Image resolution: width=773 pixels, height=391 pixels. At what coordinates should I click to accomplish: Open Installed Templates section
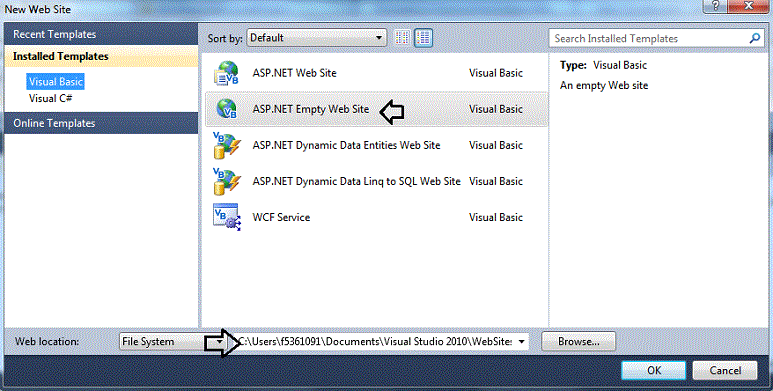coord(101,56)
